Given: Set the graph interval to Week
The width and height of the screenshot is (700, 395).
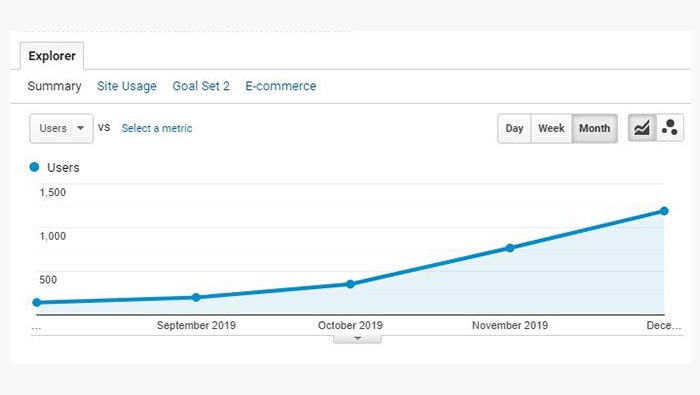Looking at the screenshot, I should 551,129.
